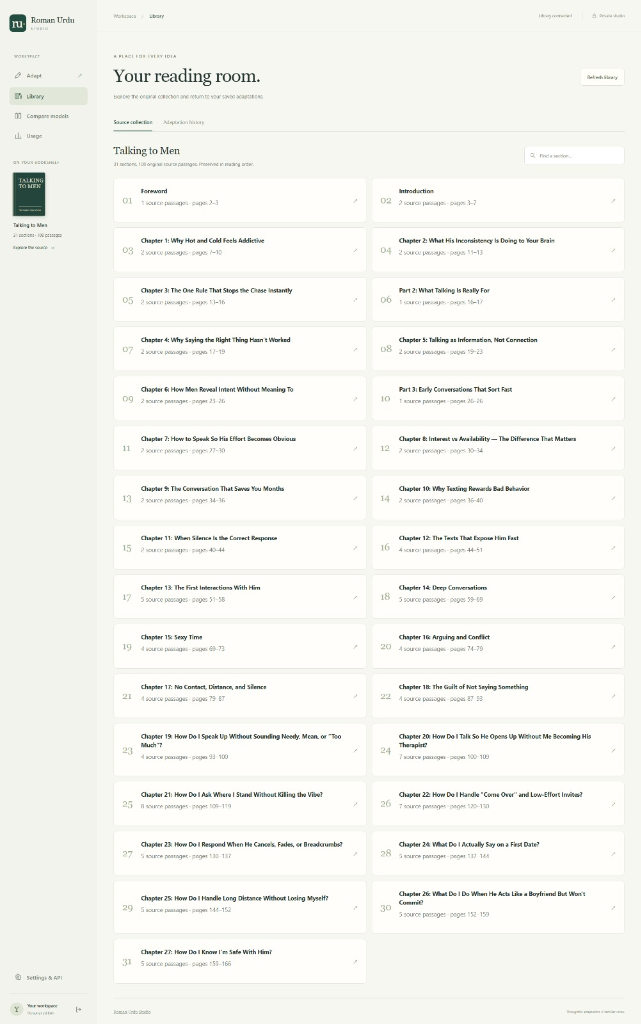Open Chapter 24: What to say on first date
The image size is (641, 1024).
click(498, 854)
